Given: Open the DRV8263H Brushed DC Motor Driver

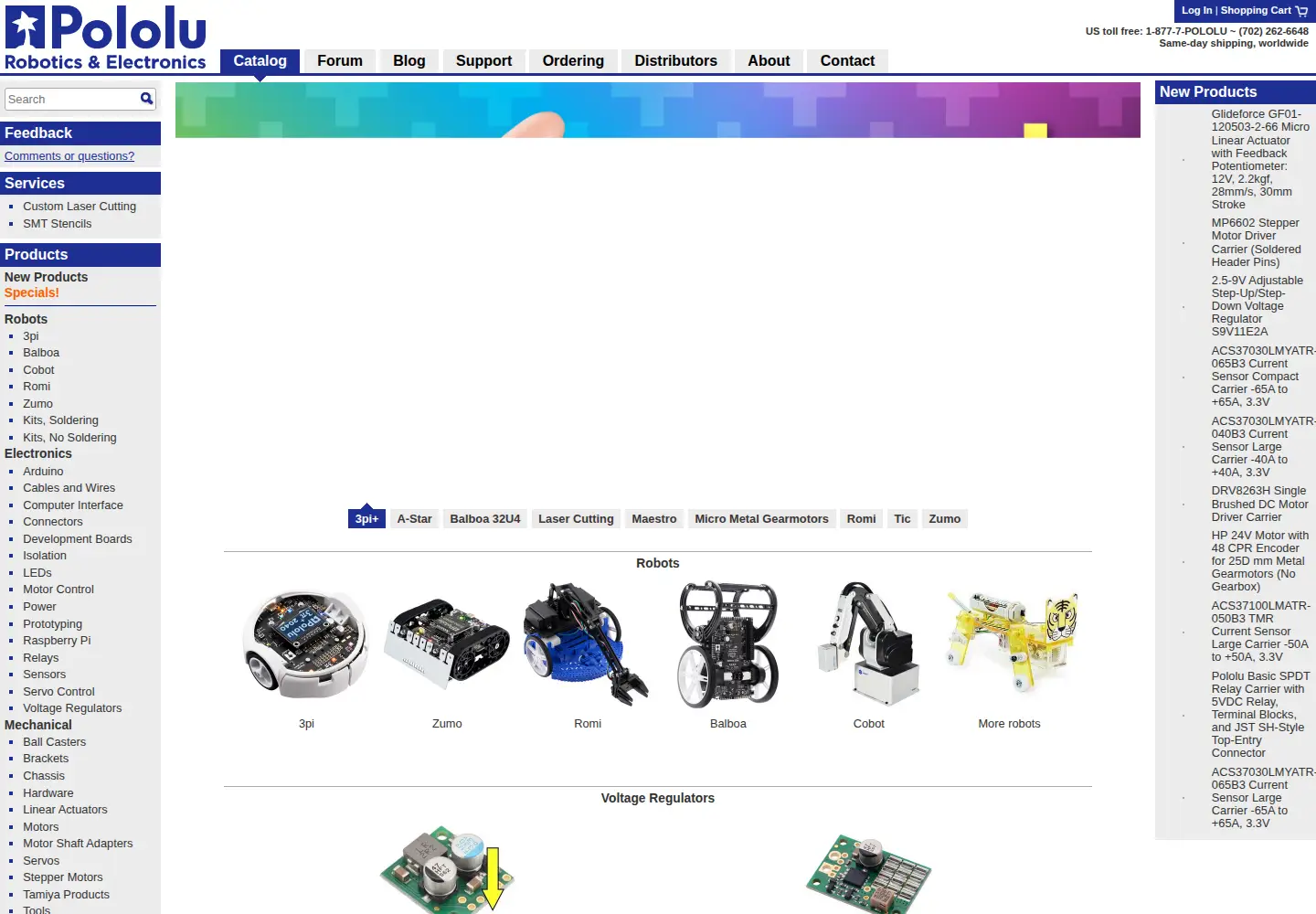Looking at the screenshot, I should pyautogui.click(x=1259, y=504).
